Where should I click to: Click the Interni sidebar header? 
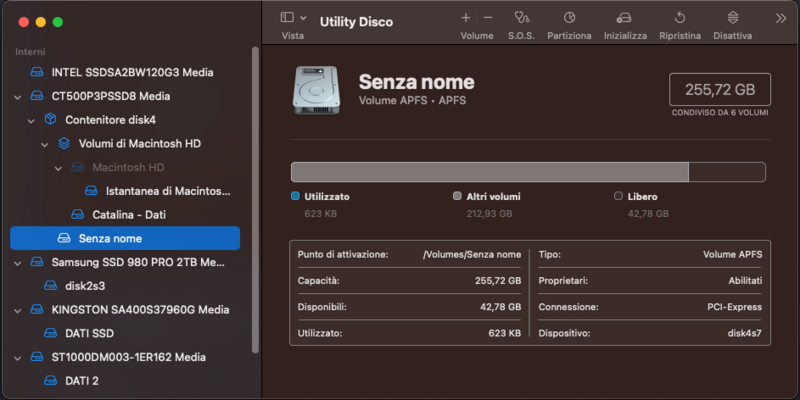[x=30, y=52]
